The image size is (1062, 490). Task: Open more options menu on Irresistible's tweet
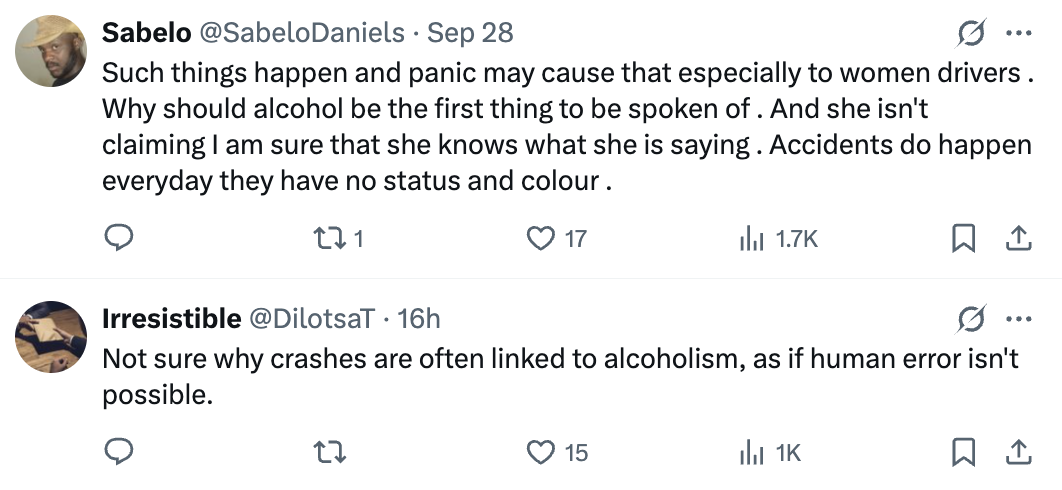[x=1018, y=319]
